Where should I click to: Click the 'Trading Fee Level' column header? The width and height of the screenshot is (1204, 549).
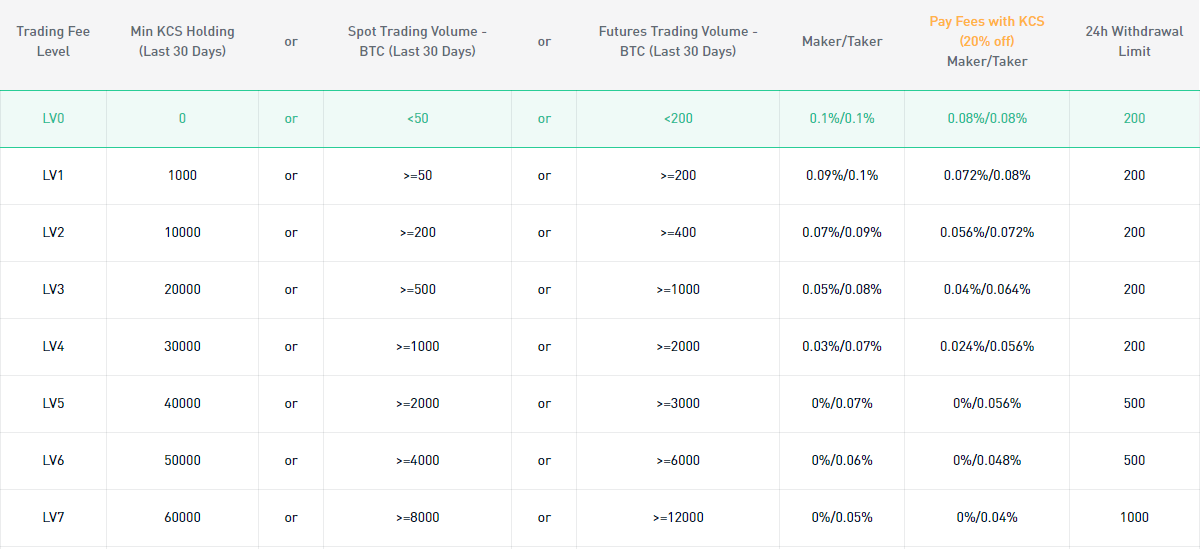click(53, 41)
